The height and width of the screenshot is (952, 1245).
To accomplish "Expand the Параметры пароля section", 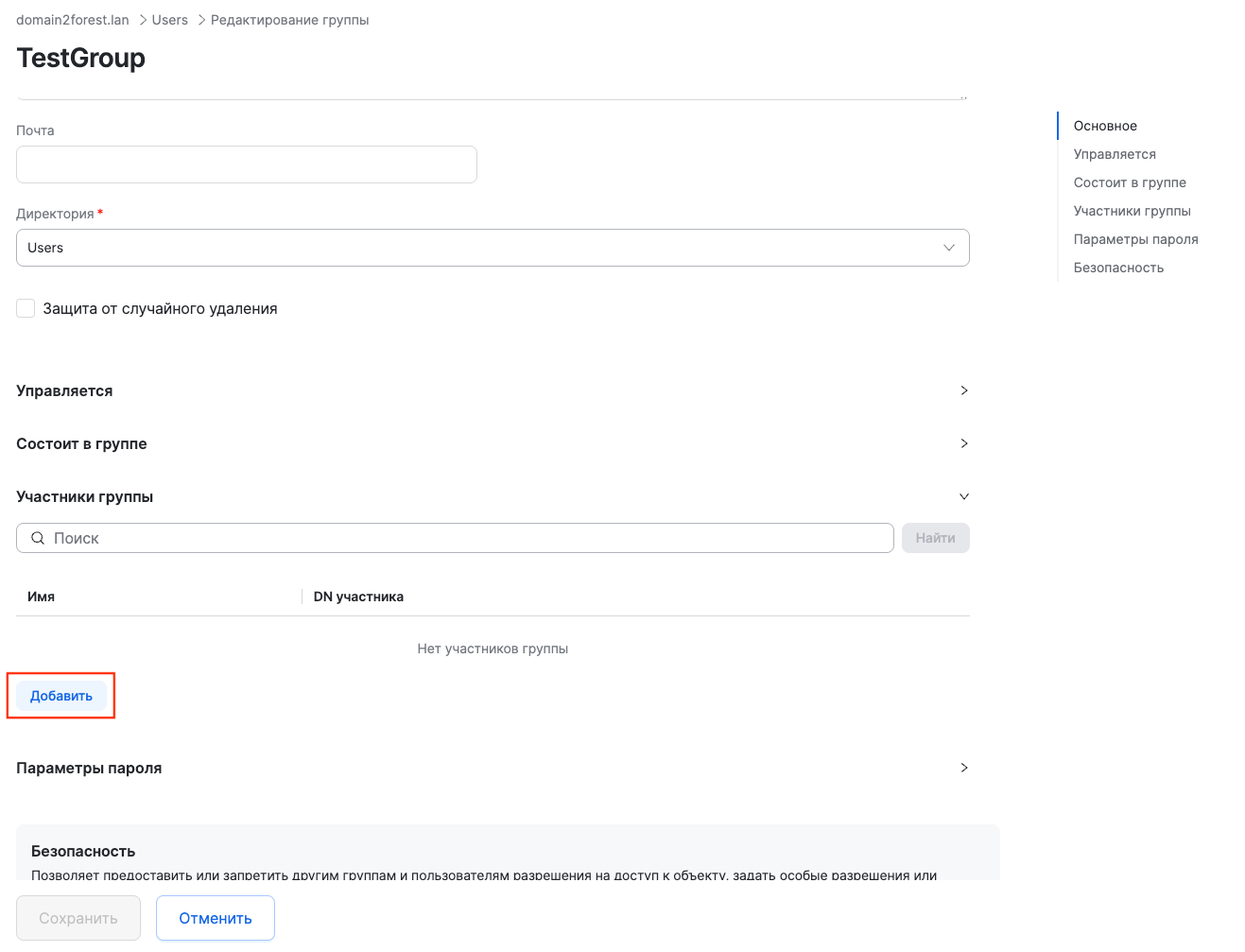I will (963, 768).
